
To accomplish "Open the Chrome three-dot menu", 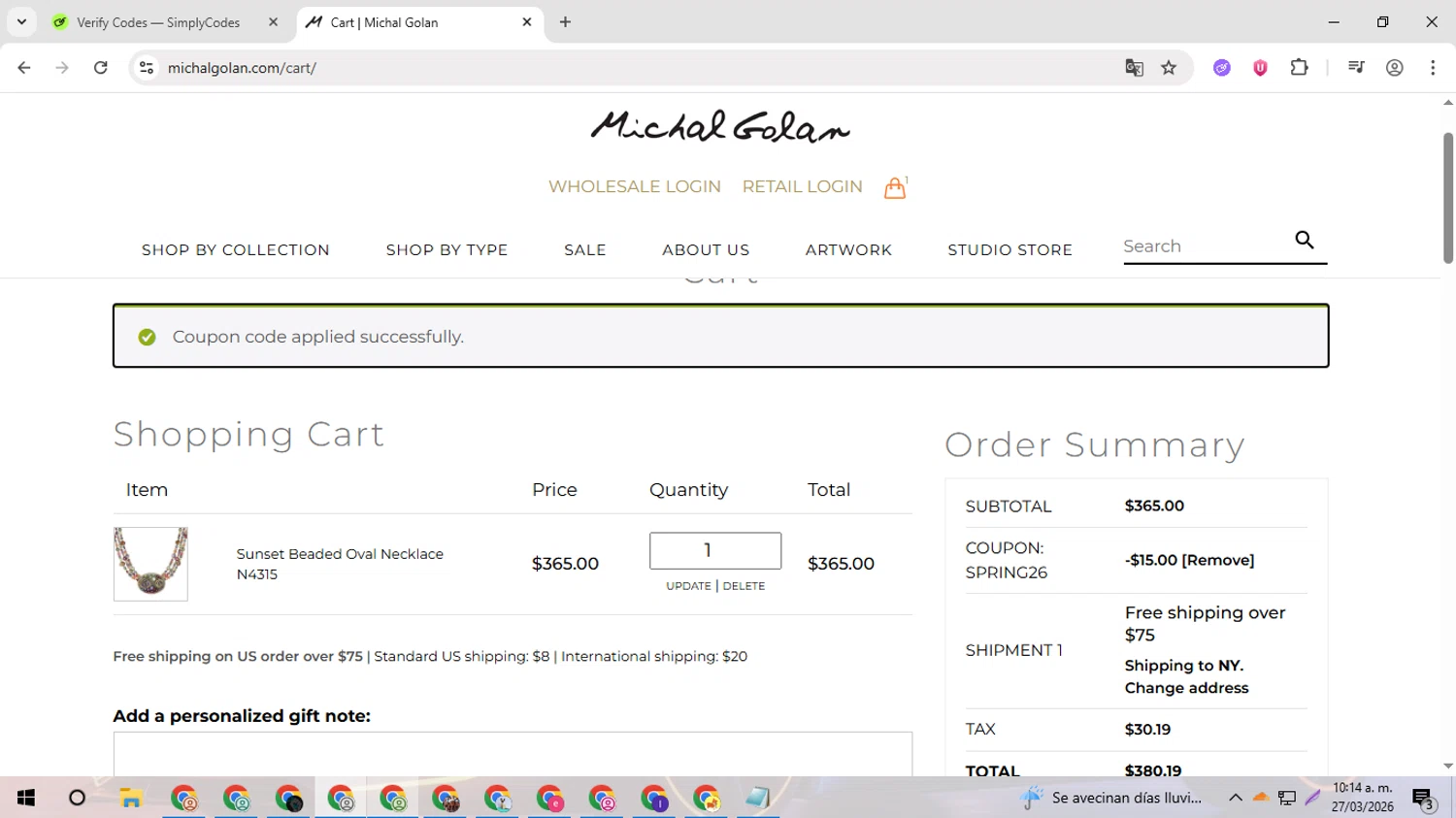I will coord(1433,68).
